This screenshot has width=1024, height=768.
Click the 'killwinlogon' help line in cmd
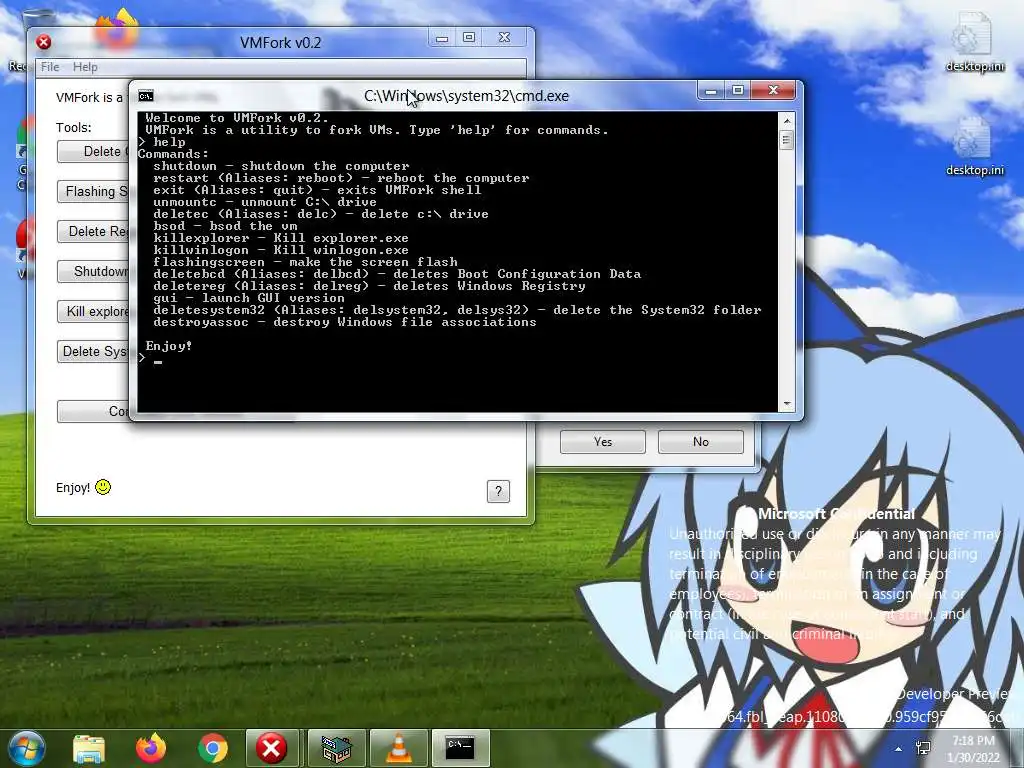pos(281,250)
